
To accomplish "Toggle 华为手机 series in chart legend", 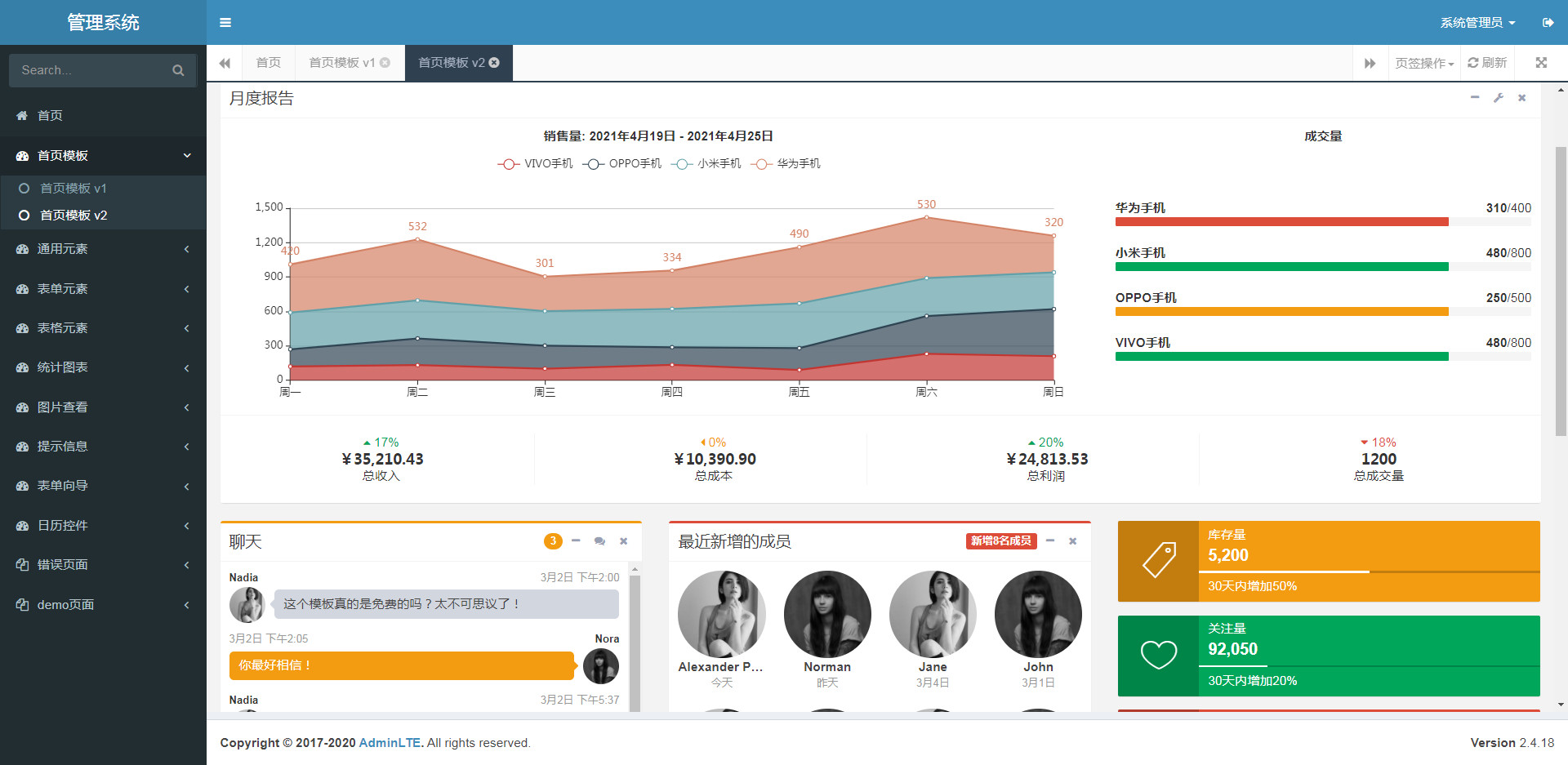I will point(786,164).
